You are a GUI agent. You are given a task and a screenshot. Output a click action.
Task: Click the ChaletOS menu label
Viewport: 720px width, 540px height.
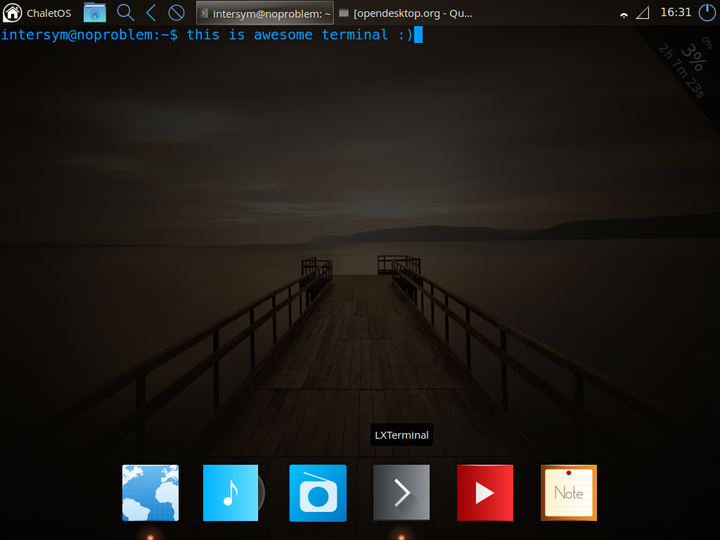coord(49,13)
